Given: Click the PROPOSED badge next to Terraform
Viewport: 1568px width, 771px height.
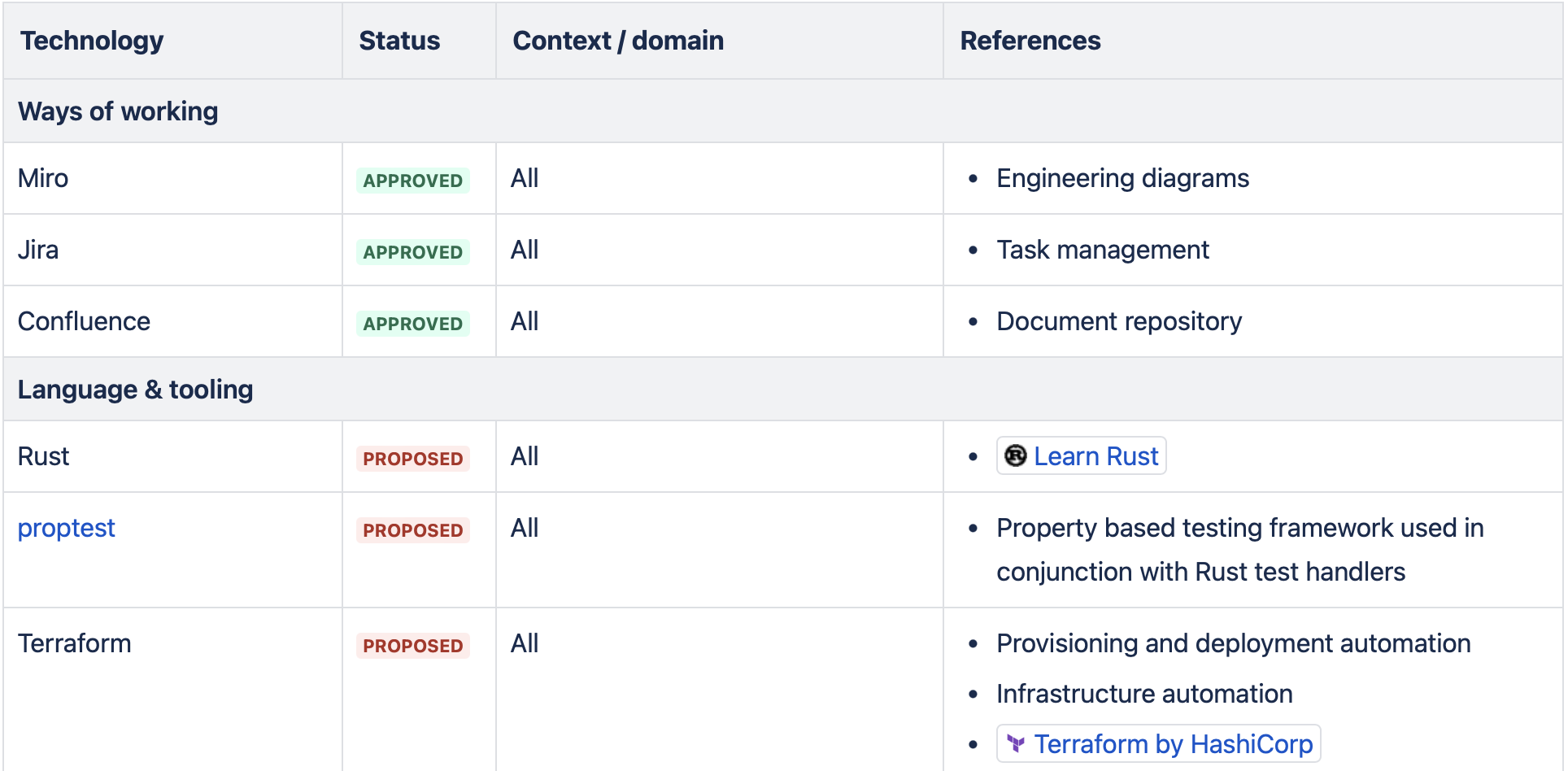Looking at the screenshot, I should coord(412,645).
